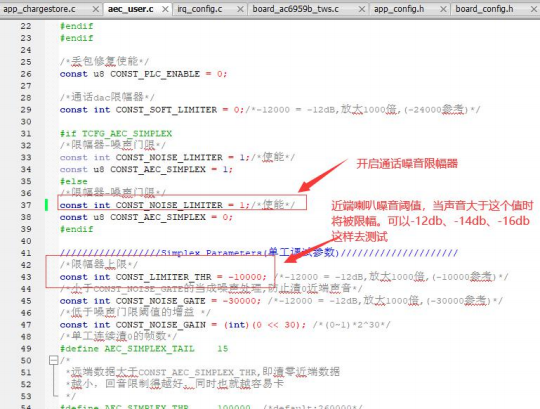Open the irq_config.c tab

tap(199, 9)
